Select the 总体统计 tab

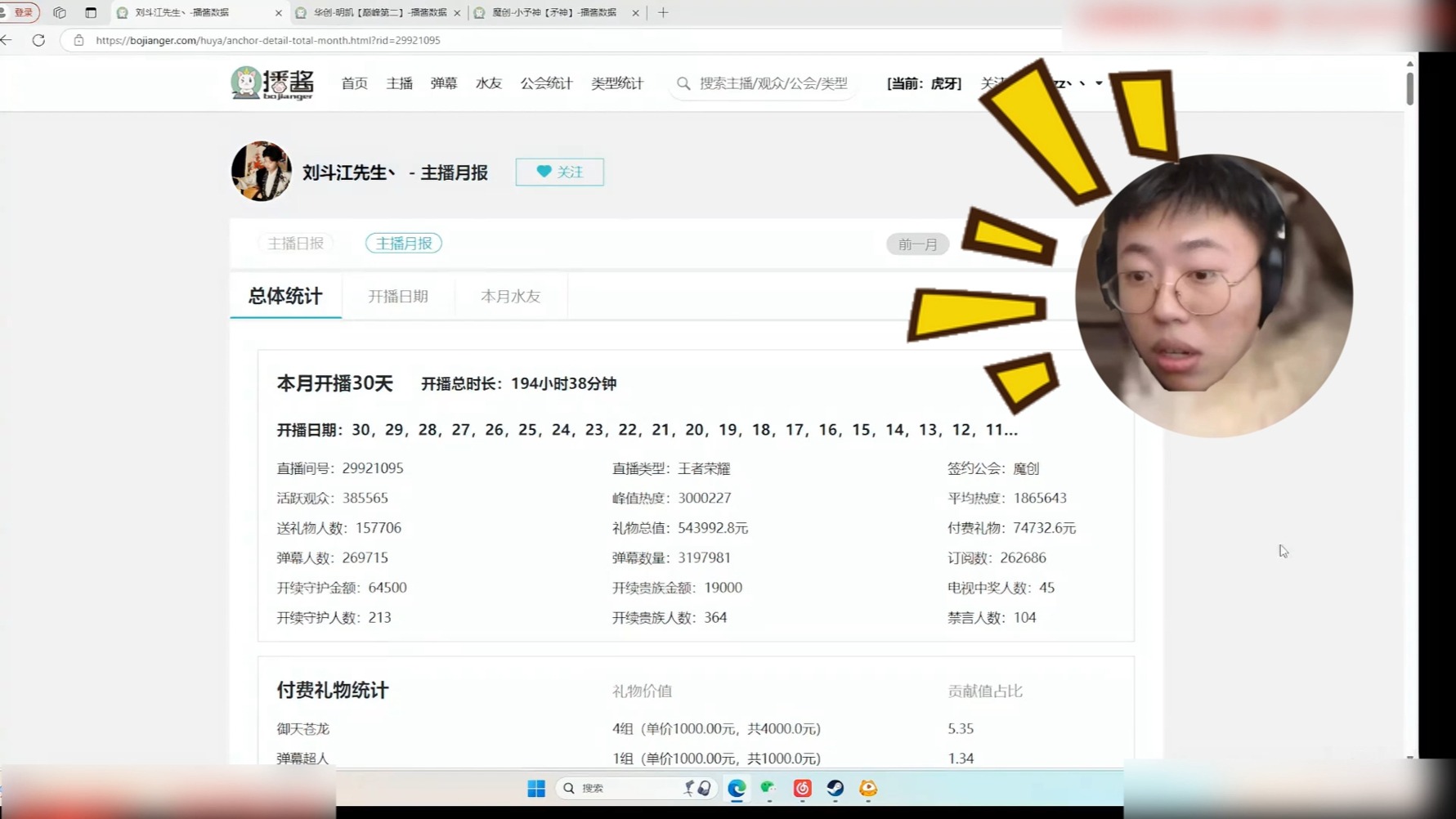click(x=285, y=296)
